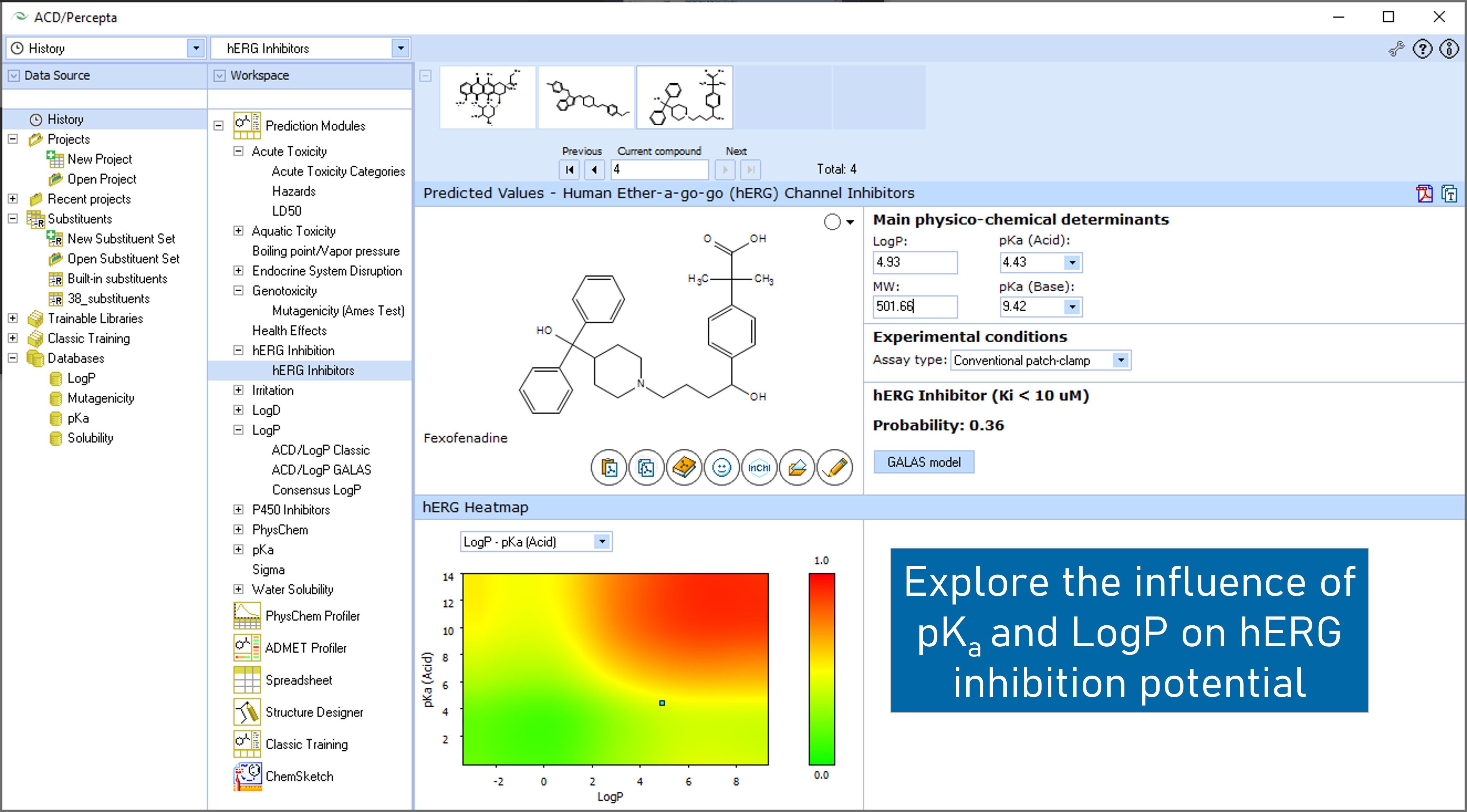Click the copy structure icon
This screenshot has width=1467, height=812.
pos(646,468)
